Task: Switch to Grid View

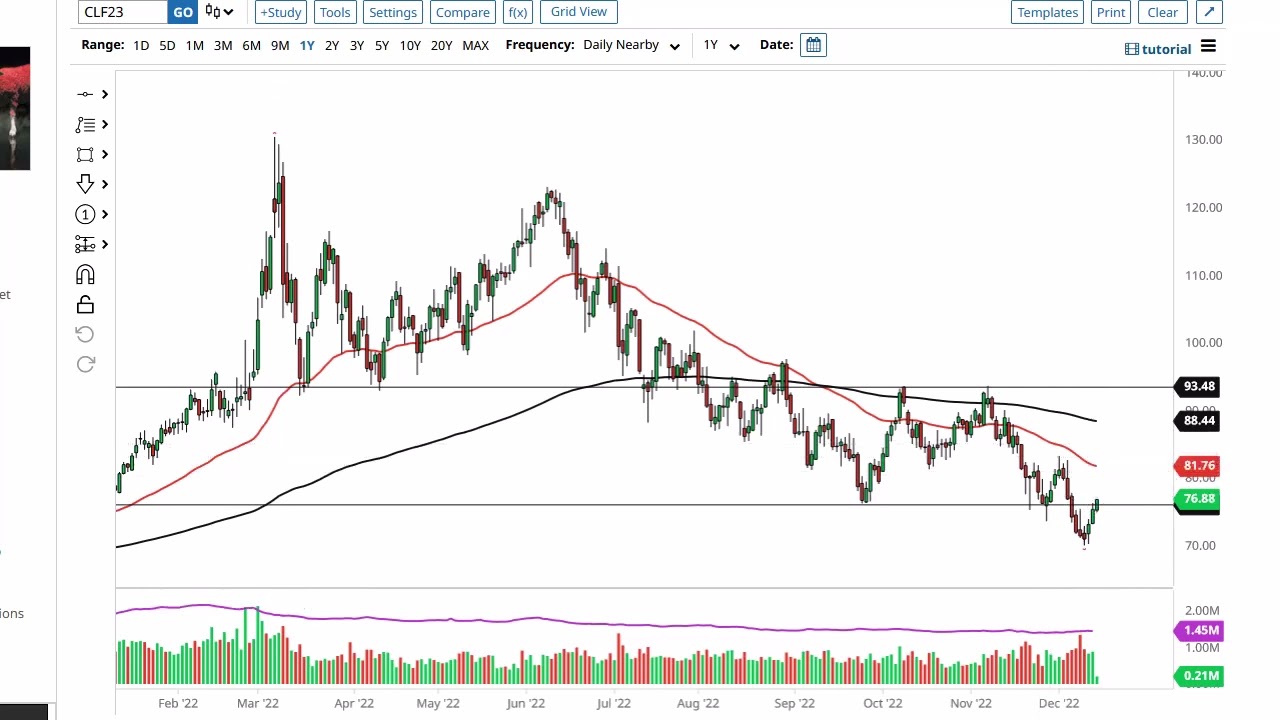Action: tap(579, 12)
